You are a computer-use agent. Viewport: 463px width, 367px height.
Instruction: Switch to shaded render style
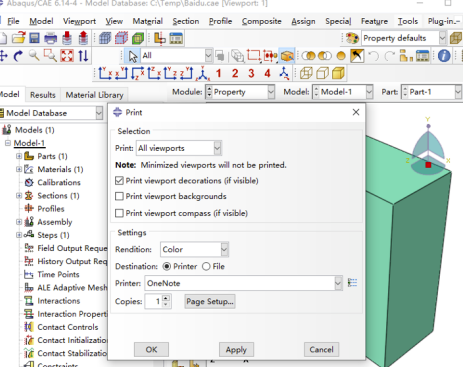[338, 73]
